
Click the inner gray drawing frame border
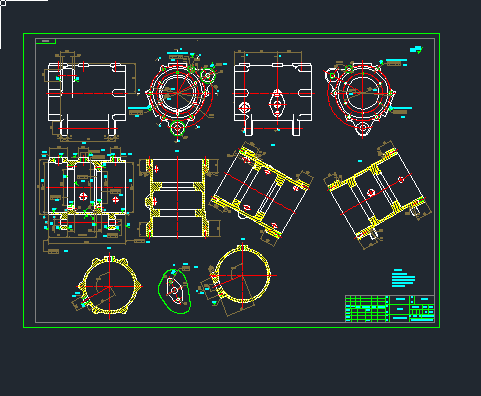pos(235,181)
